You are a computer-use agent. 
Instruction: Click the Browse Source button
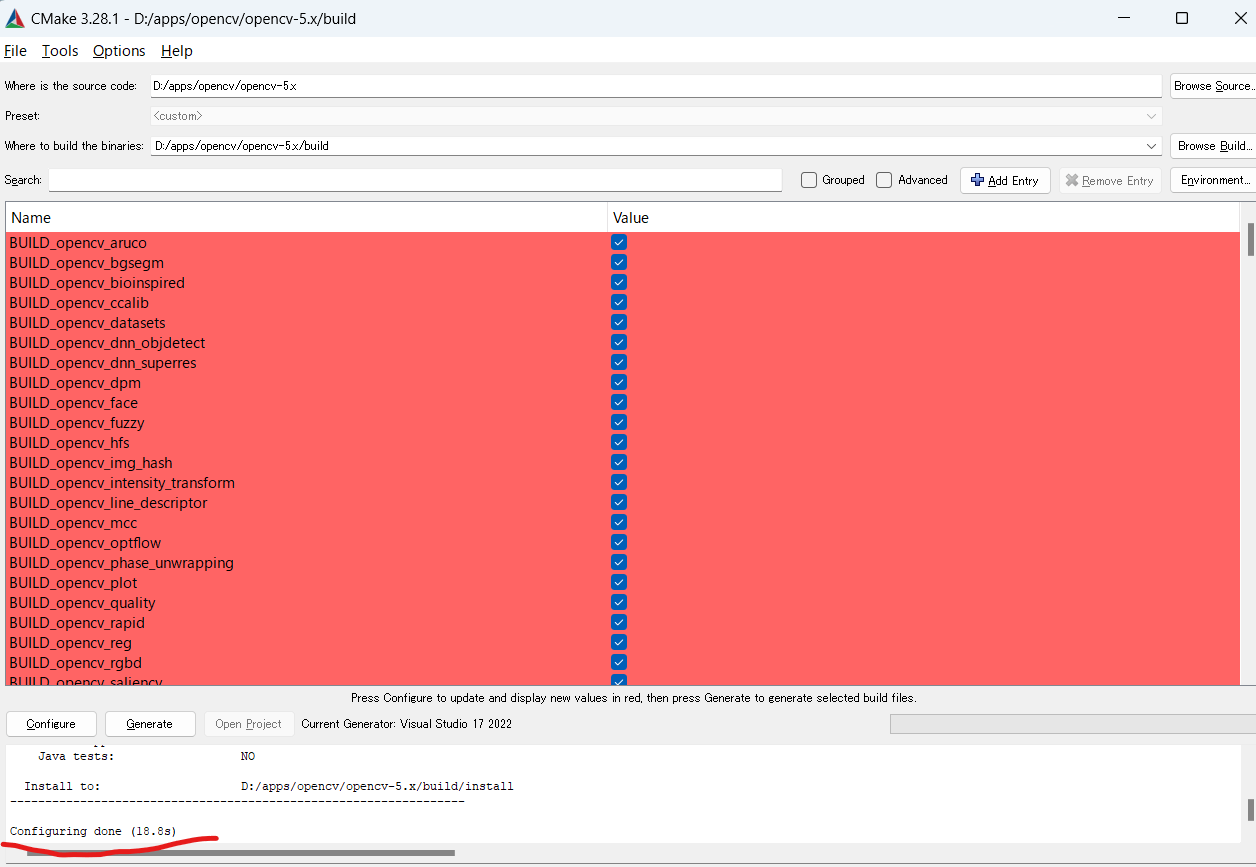point(1213,86)
